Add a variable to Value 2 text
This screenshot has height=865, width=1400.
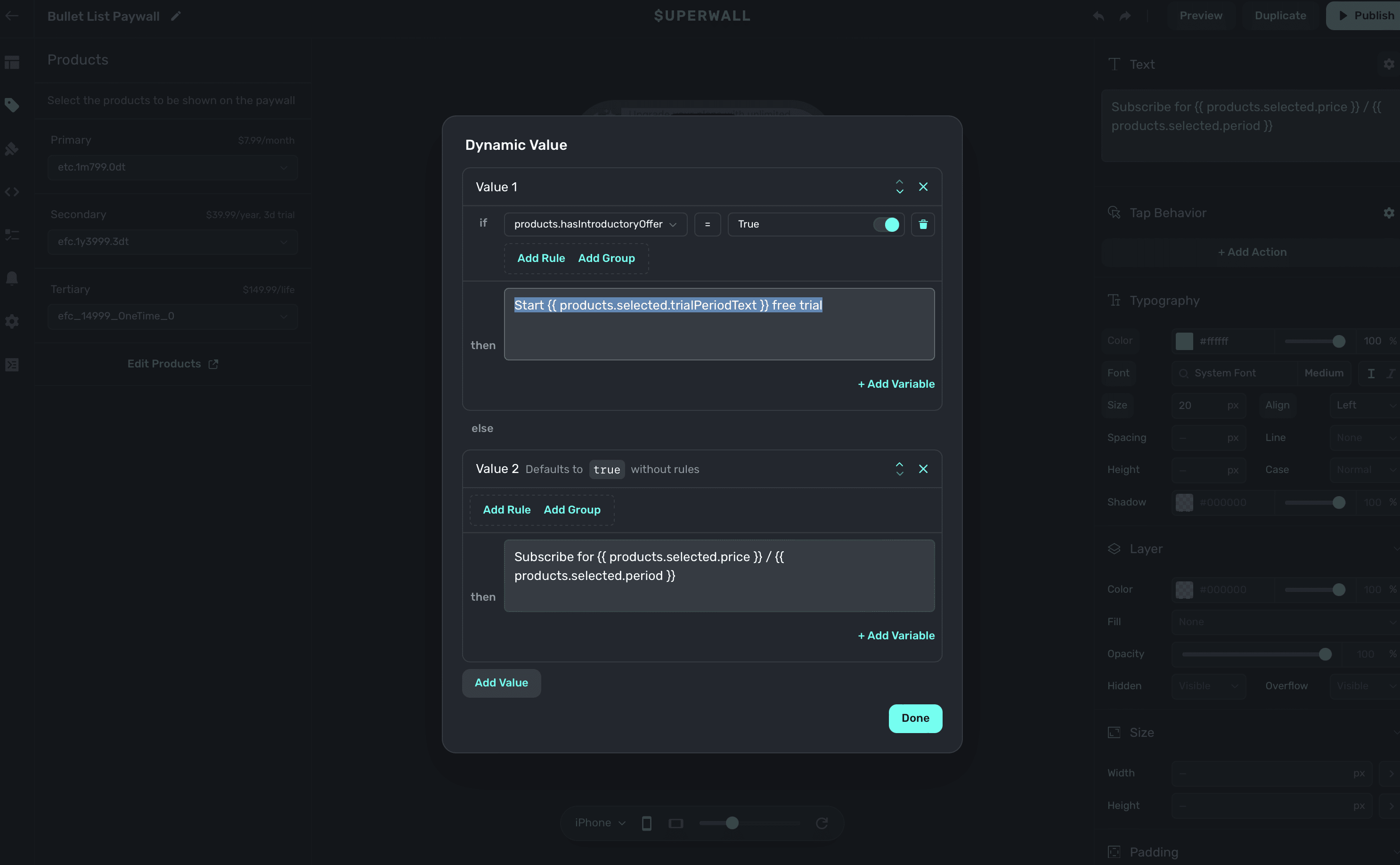[895, 636]
